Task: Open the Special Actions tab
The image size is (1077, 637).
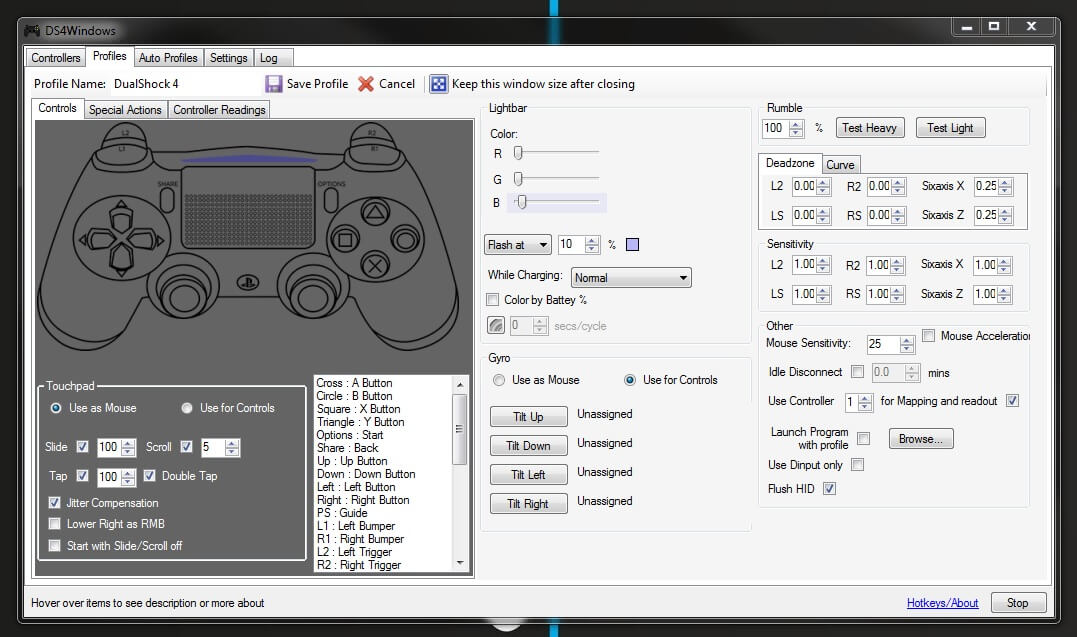Action: 125,110
